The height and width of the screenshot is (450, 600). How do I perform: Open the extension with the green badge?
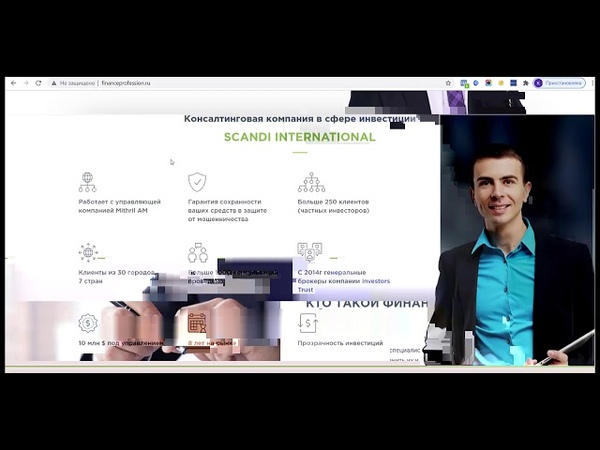[x=464, y=83]
